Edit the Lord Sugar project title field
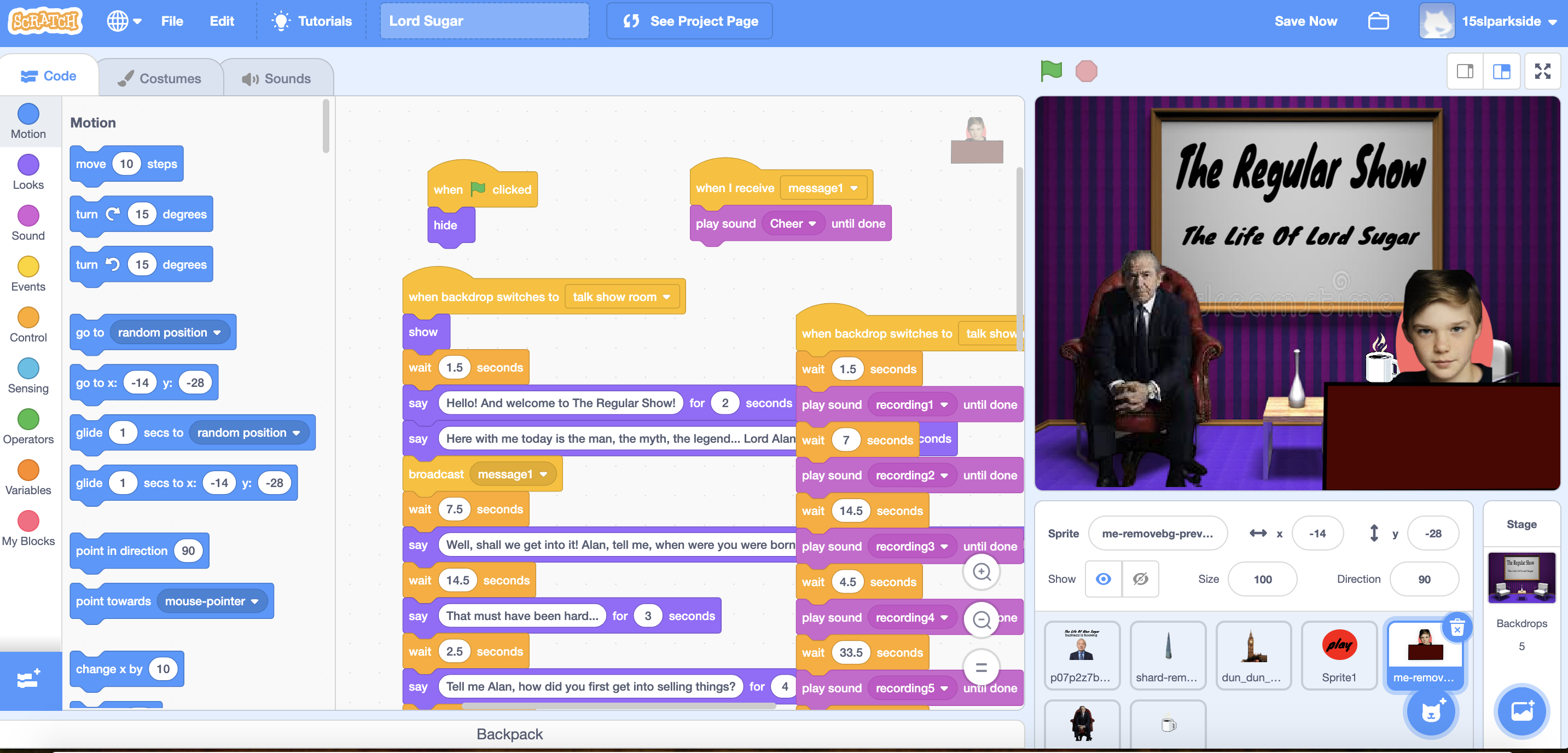This screenshot has width=1568, height=753. click(x=485, y=21)
